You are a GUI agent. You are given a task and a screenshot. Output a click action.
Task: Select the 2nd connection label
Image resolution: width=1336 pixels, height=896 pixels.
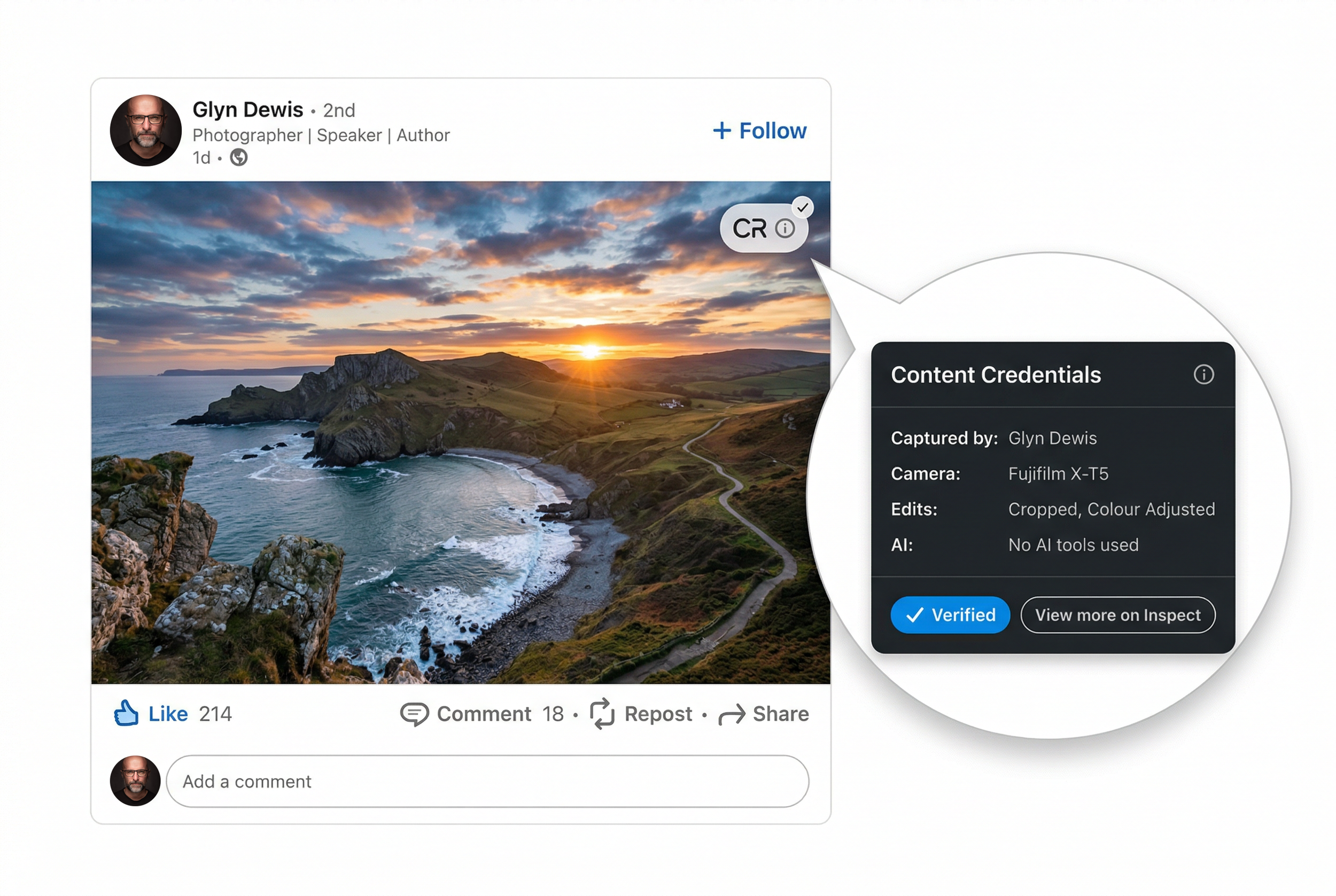(339, 110)
